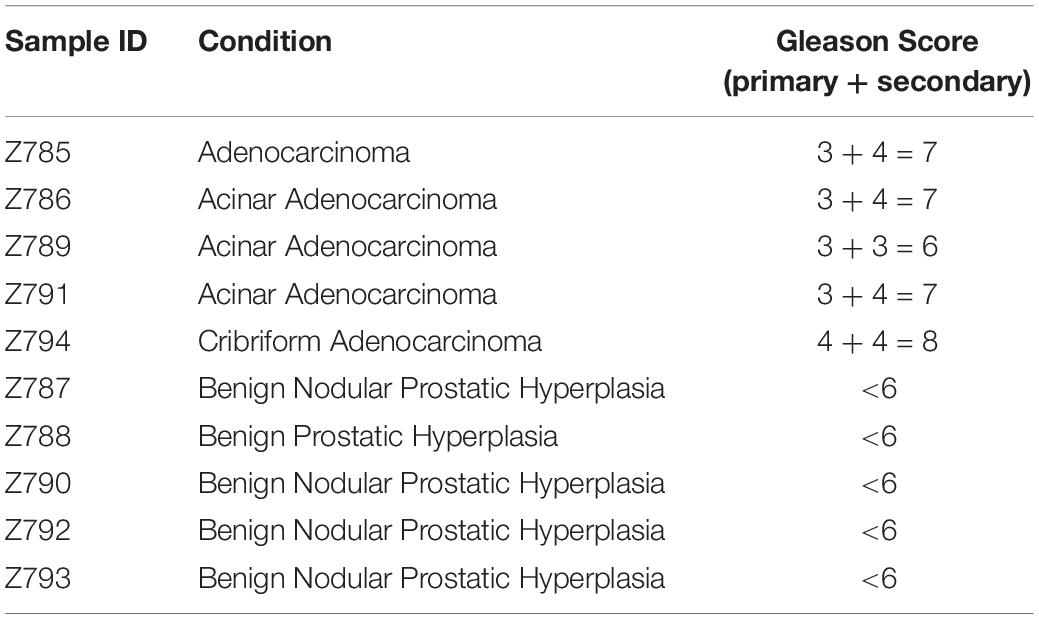The height and width of the screenshot is (619, 1039).
Task: Select sample ID Z790
Action: point(38,483)
